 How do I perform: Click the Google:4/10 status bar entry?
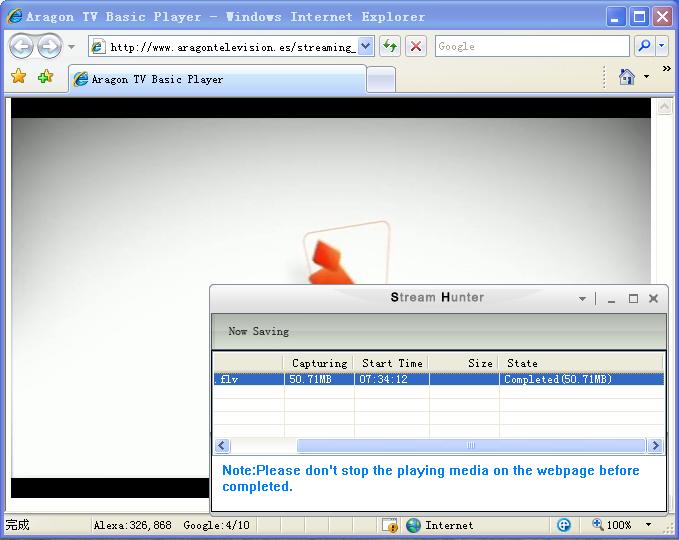(217, 525)
